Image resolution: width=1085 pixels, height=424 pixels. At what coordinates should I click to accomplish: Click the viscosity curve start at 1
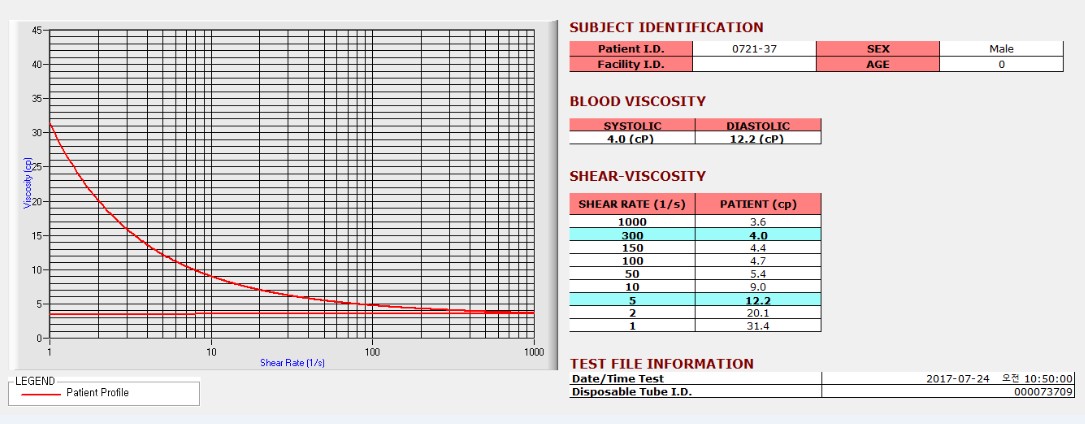click(50, 124)
